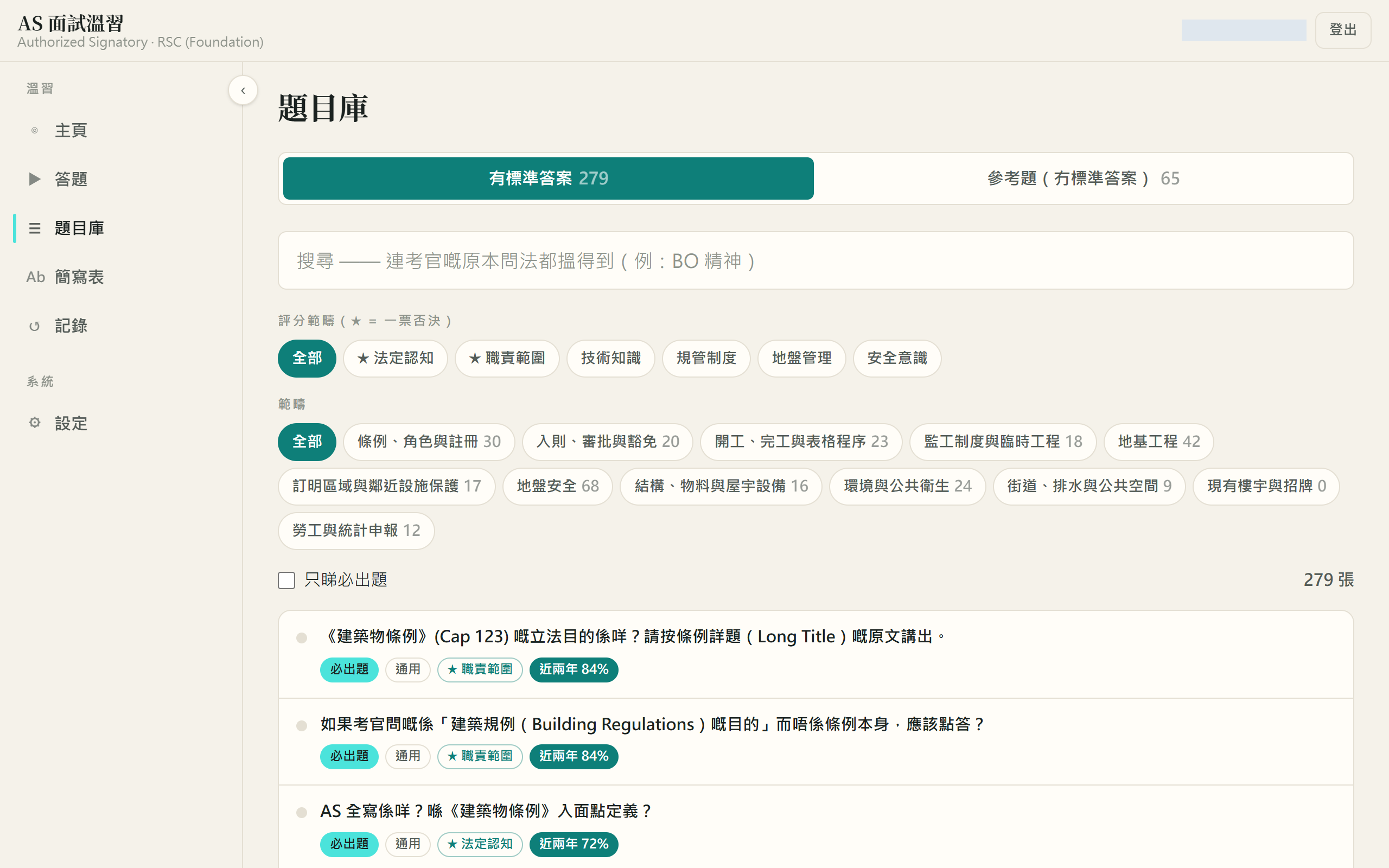This screenshot has width=1389, height=868.
Task: Click 近兩年 72% badge on AS question
Action: (574, 844)
